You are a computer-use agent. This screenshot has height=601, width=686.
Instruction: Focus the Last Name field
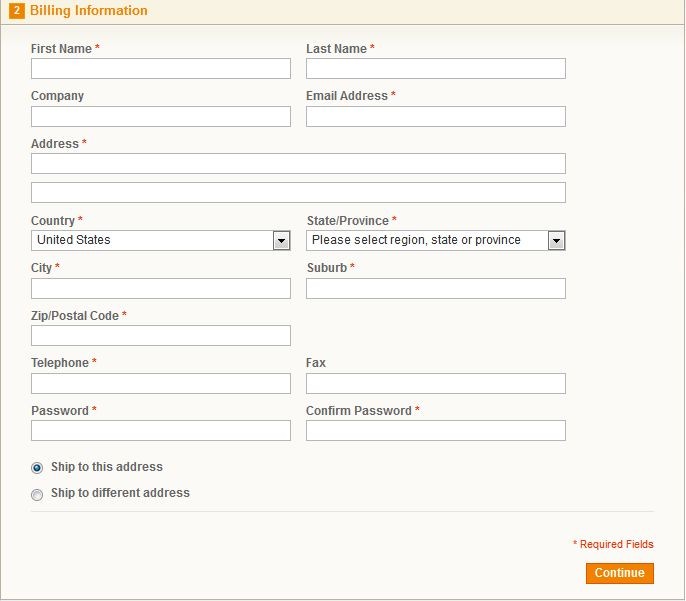436,69
